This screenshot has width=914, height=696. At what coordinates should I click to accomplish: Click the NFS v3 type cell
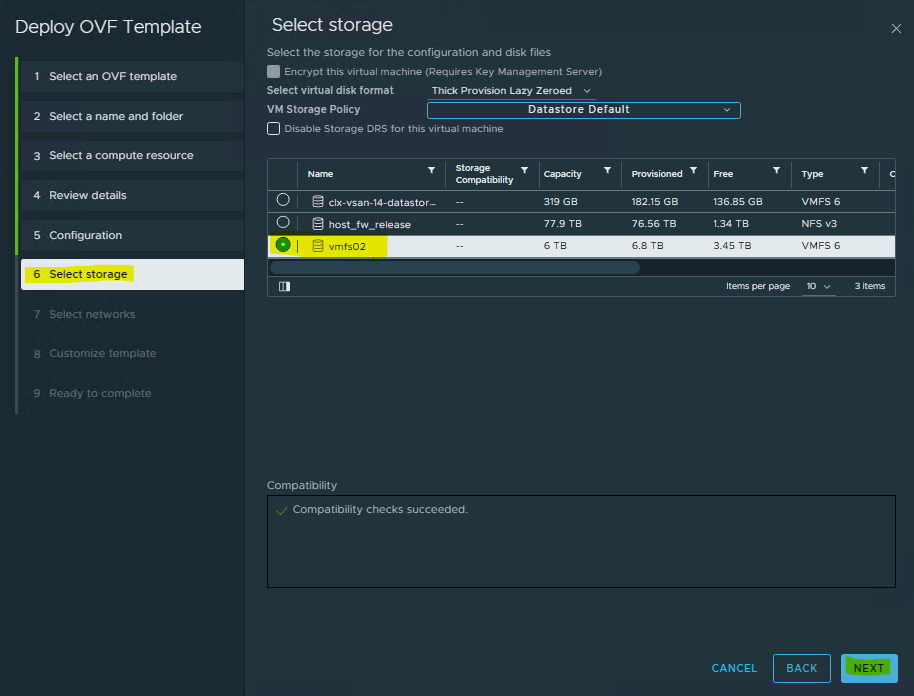819,224
